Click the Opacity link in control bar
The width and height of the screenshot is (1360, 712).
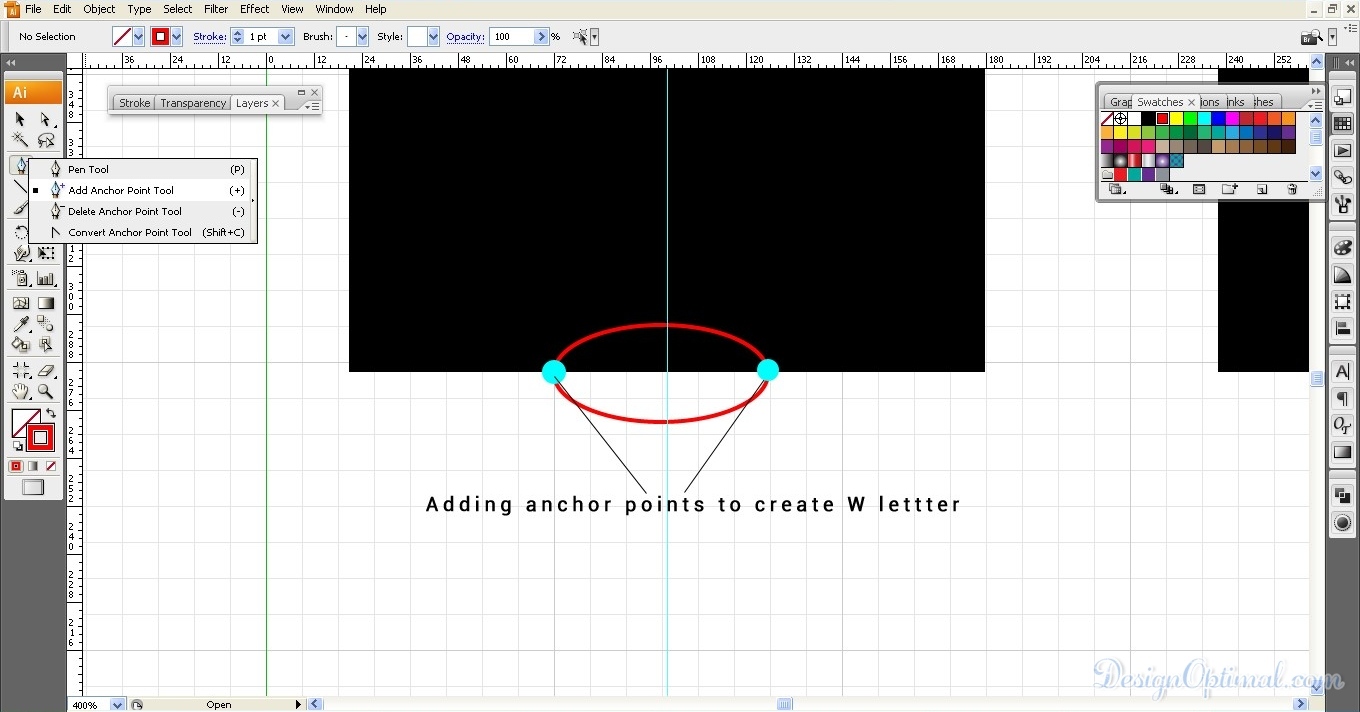[466, 37]
